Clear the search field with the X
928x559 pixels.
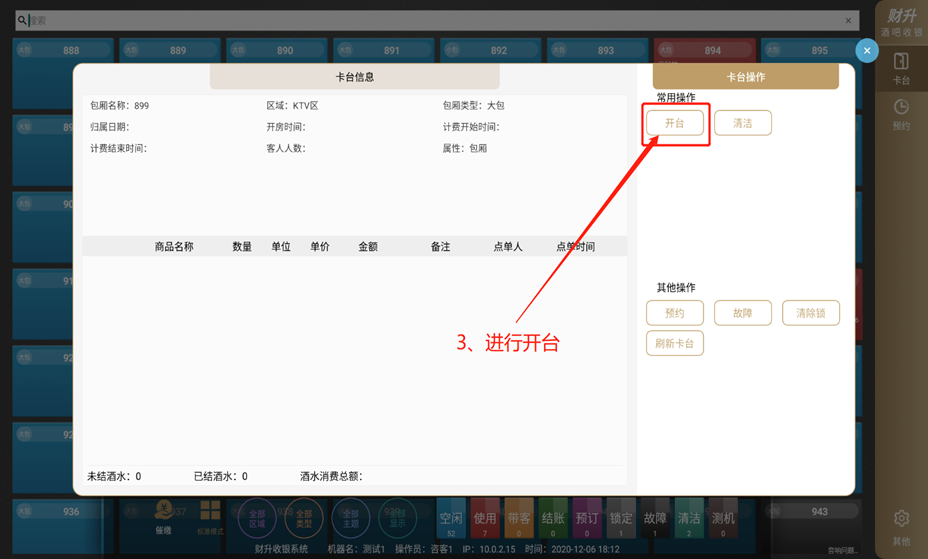coord(848,20)
